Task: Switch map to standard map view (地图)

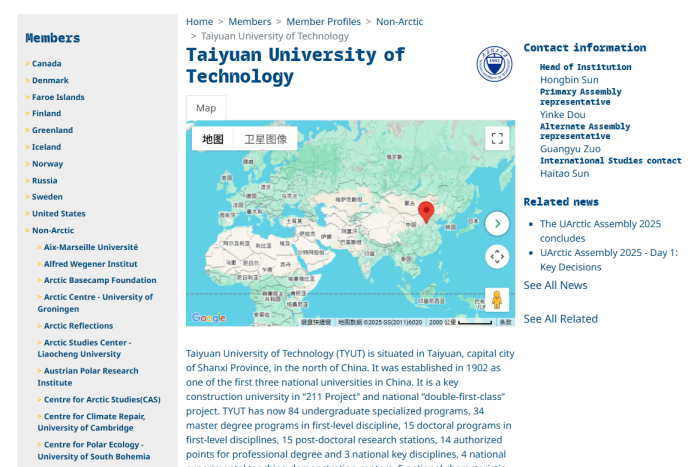Action: 213,139
